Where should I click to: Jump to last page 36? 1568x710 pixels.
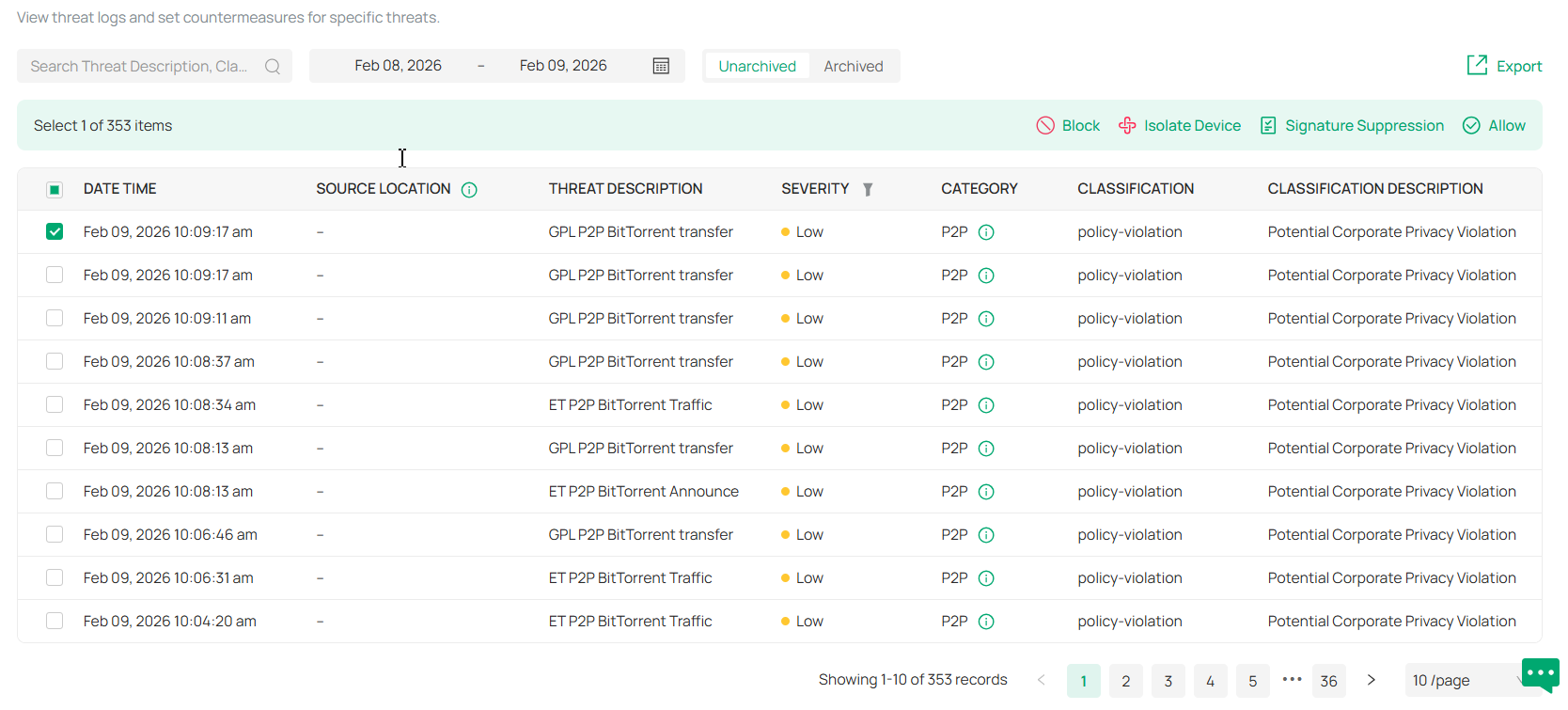point(1329,681)
